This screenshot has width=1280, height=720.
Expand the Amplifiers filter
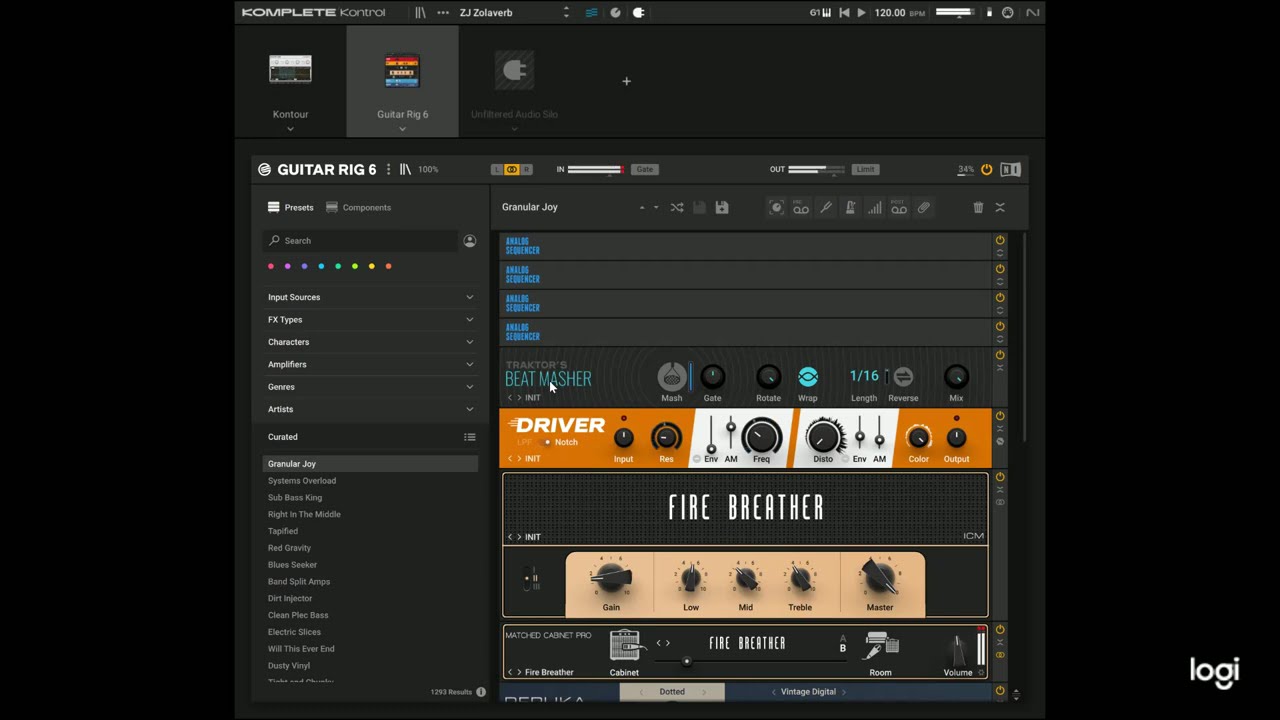click(x=370, y=364)
